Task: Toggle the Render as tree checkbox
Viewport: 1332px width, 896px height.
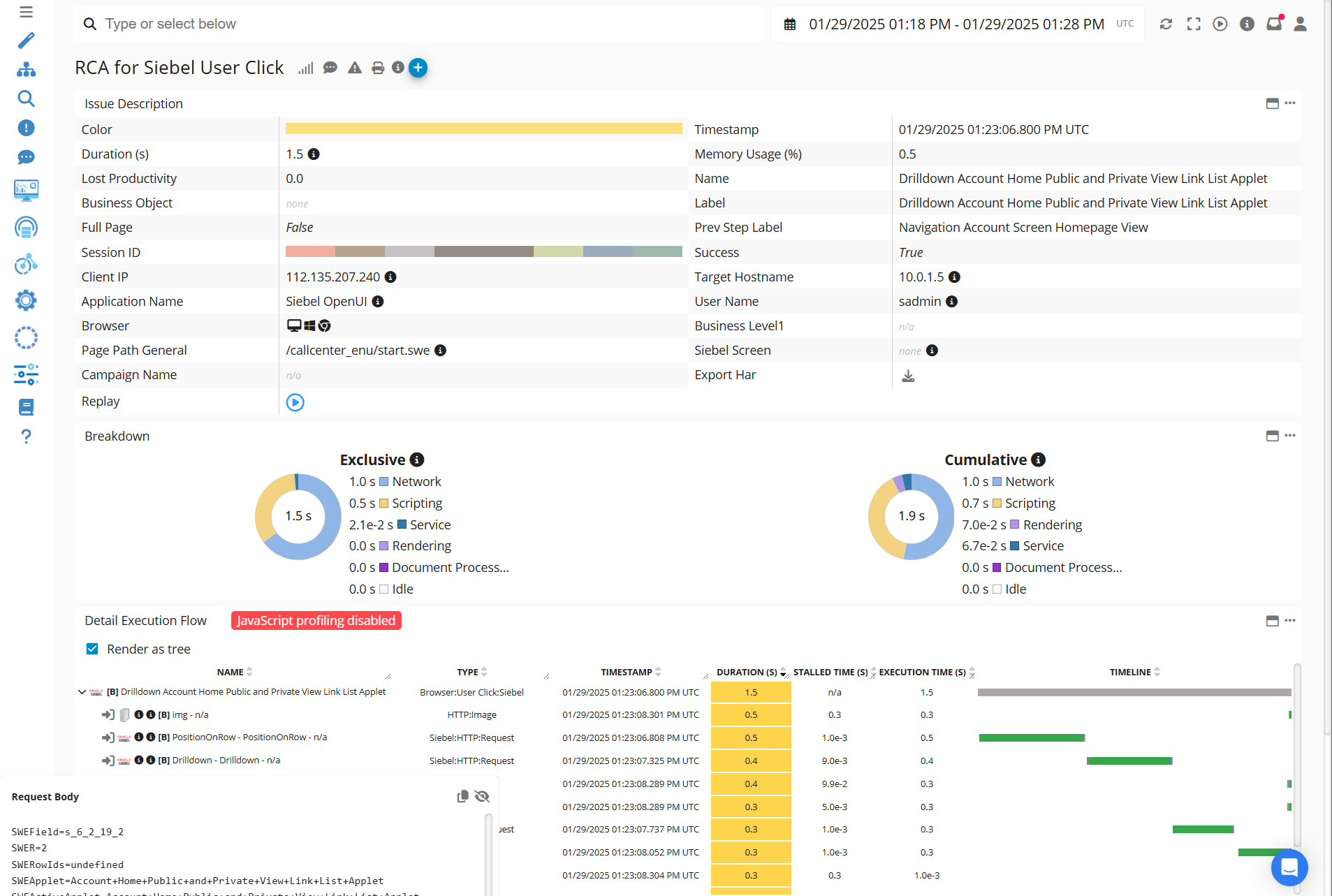Action: pyautogui.click(x=92, y=649)
